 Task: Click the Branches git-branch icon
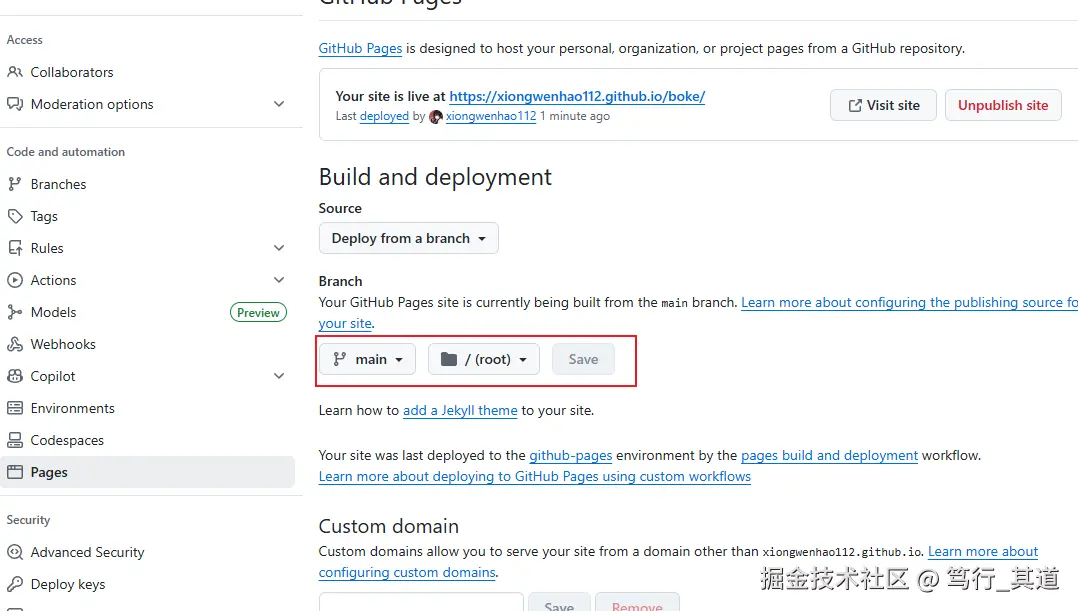15,184
